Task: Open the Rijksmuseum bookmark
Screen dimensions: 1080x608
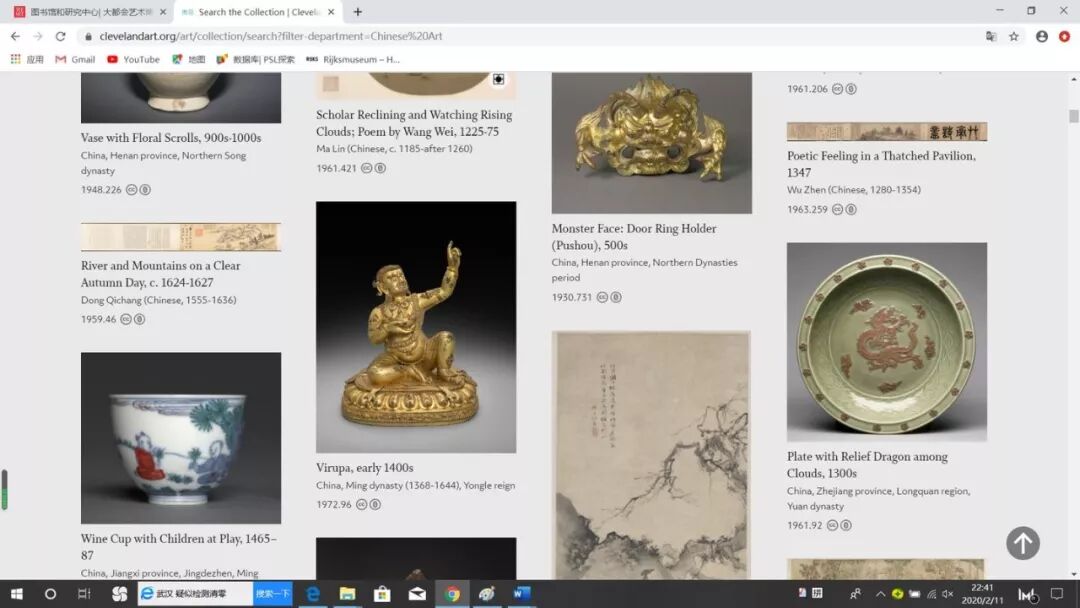Action: click(x=353, y=59)
